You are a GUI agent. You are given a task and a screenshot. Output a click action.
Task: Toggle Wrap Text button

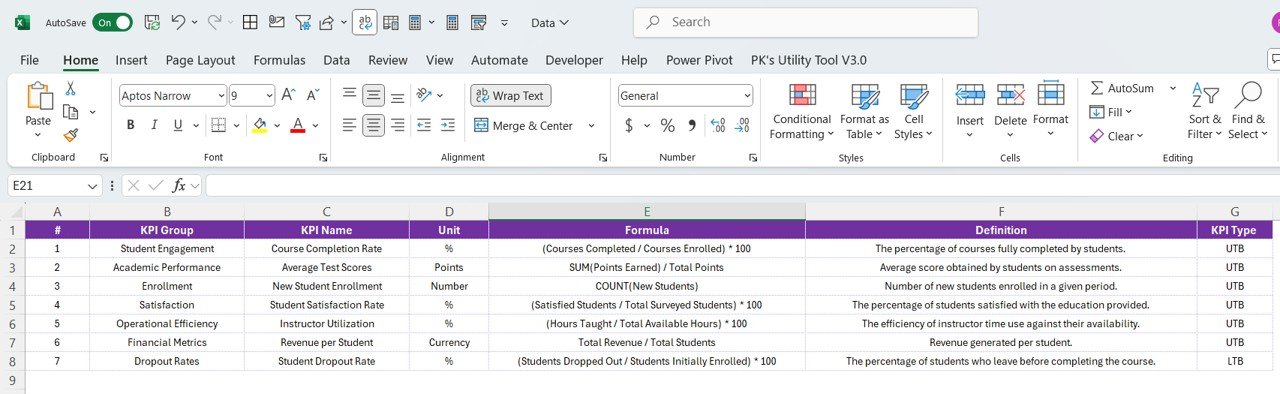click(x=511, y=95)
